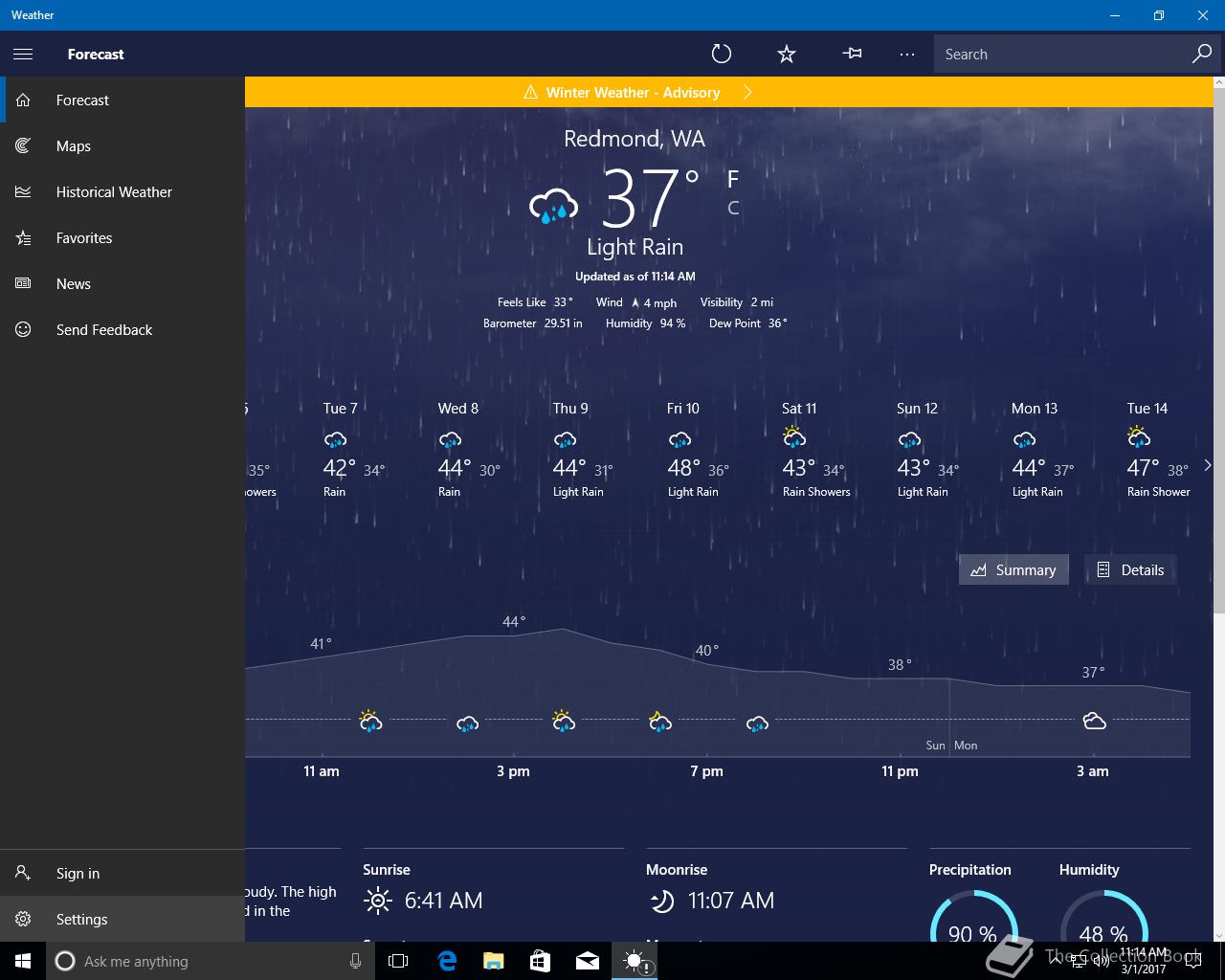Select Send Feedback

pyautogui.click(x=122, y=329)
